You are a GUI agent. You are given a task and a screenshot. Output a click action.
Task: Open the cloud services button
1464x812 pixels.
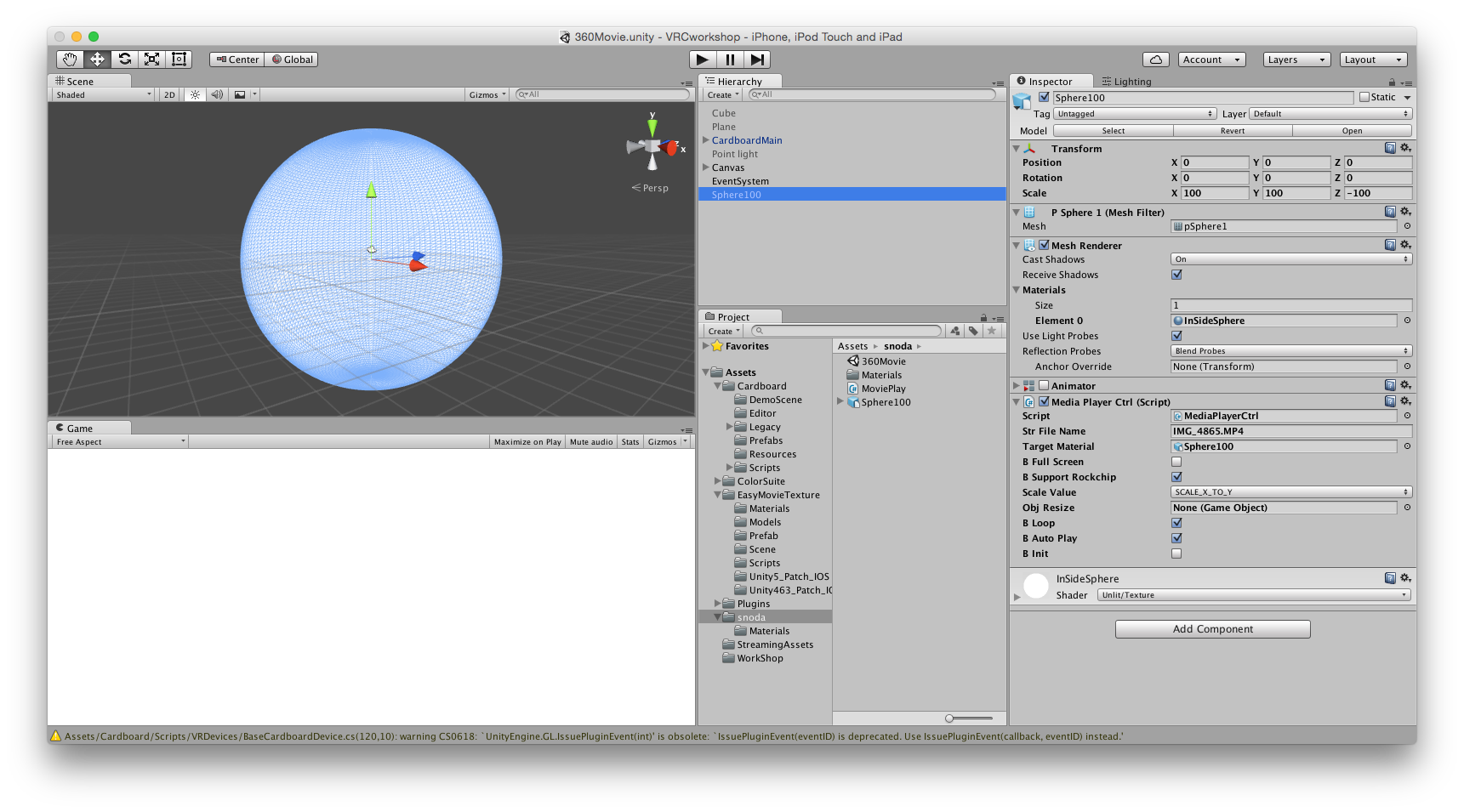click(x=1155, y=60)
